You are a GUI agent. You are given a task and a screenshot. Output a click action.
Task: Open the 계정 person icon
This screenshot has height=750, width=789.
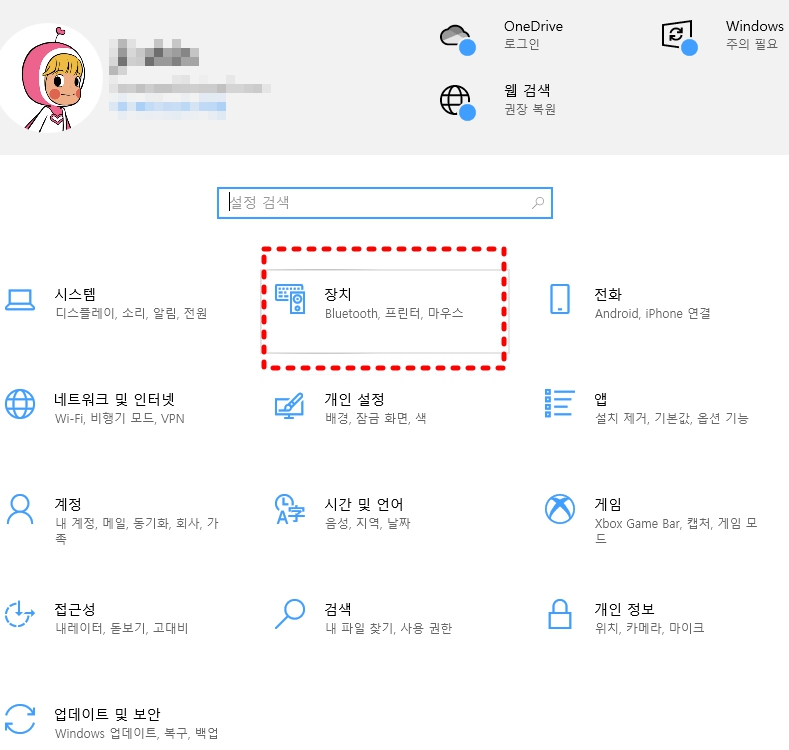[20, 510]
